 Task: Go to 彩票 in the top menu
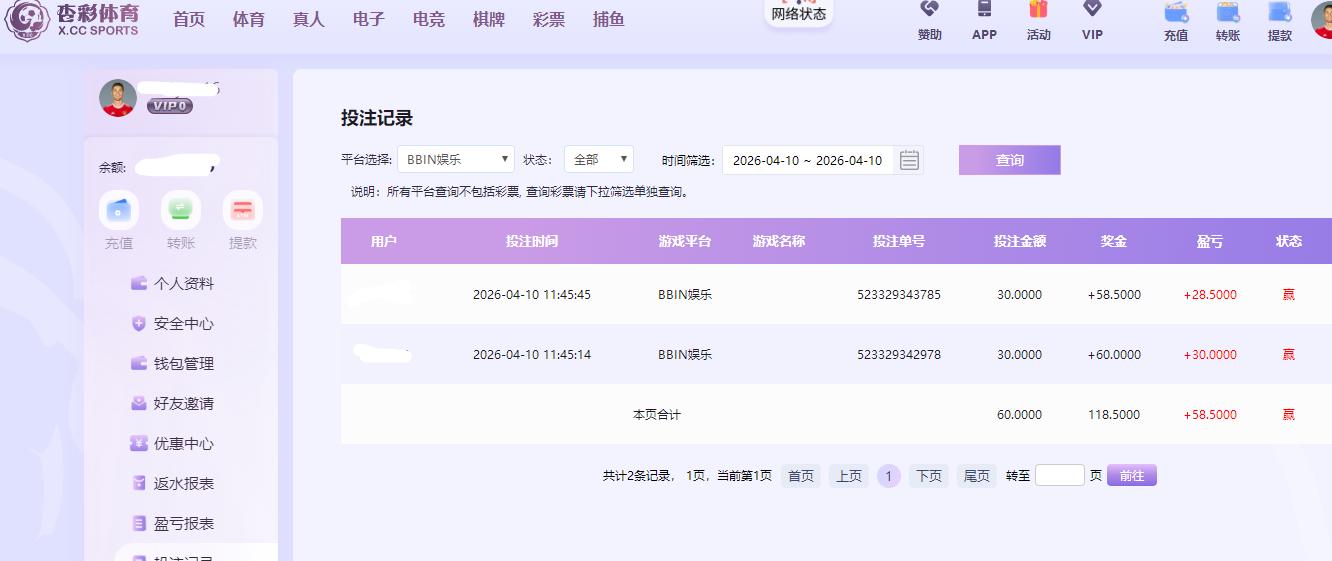coord(549,19)
